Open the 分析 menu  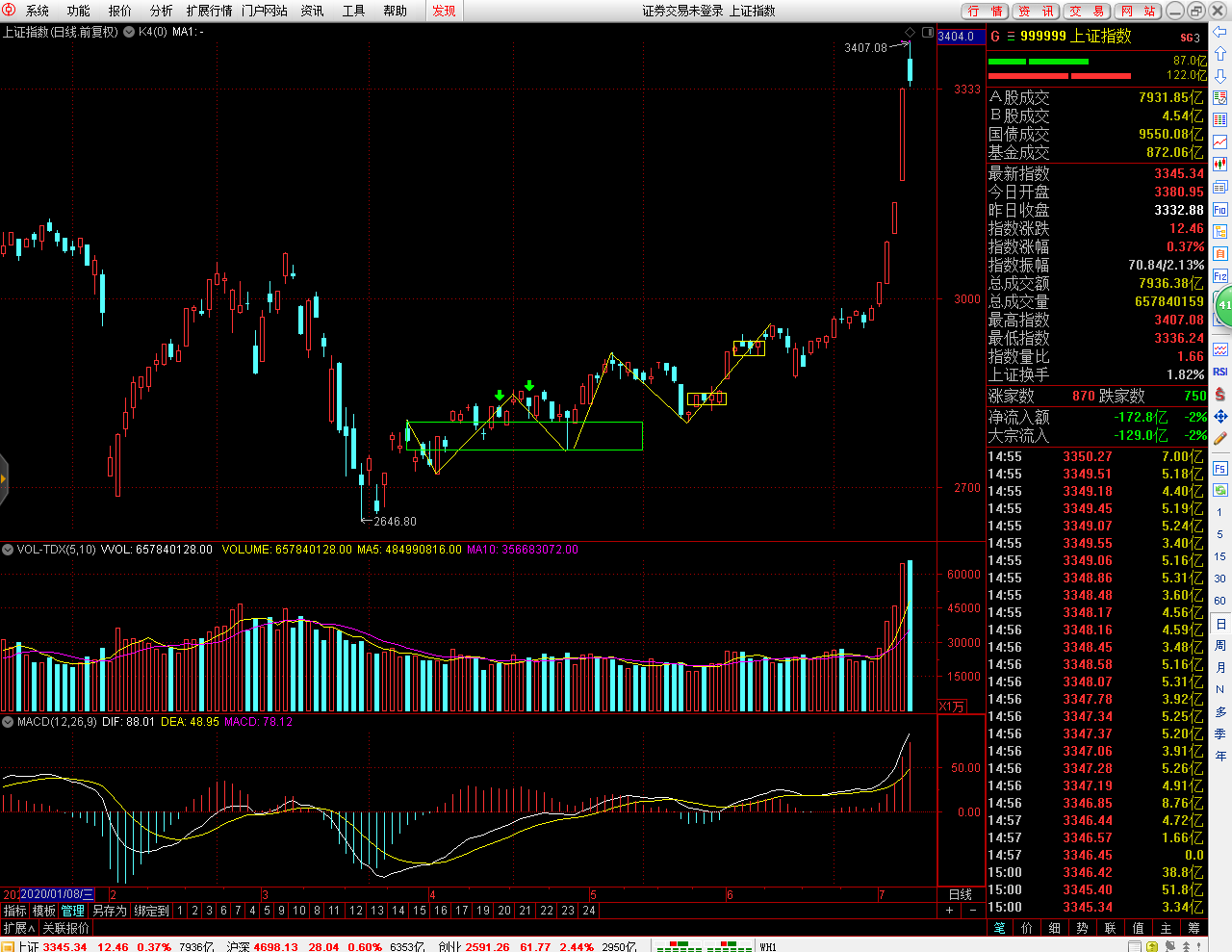coord(162,11)
